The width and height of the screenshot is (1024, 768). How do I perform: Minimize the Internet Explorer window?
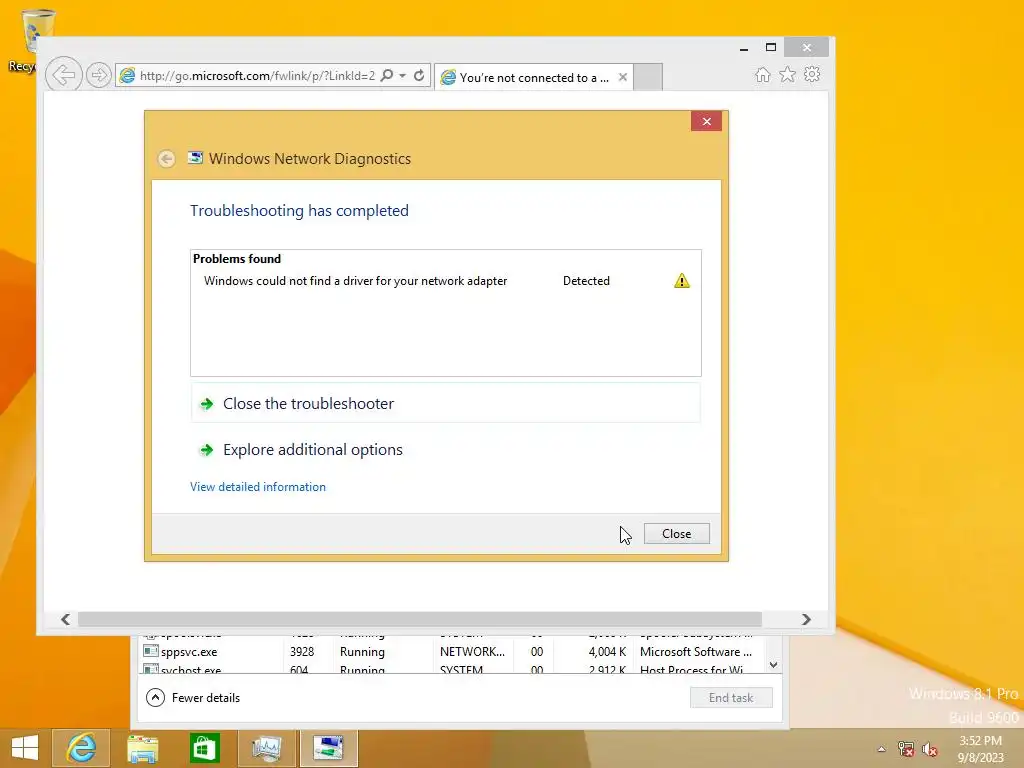[744, 48]
